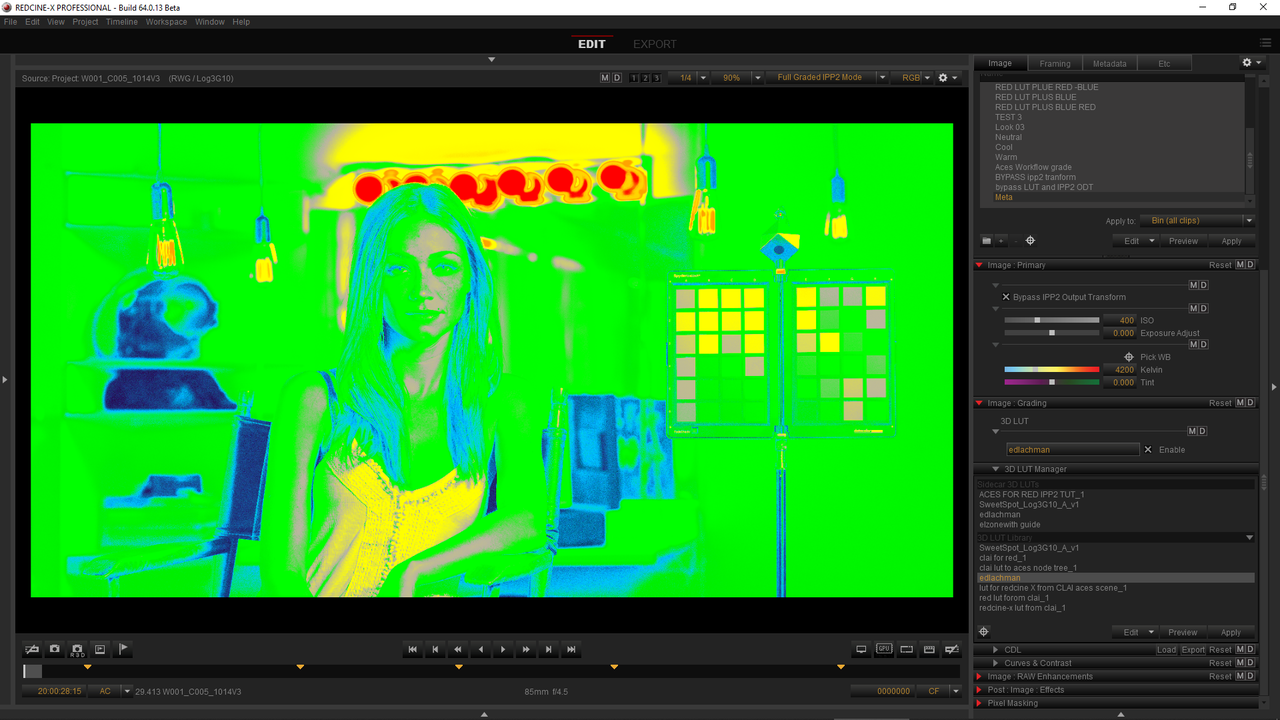Take a snapshot with the camera icon
This screenshot has width=1280, height=720.
click(x=55, y=649)
